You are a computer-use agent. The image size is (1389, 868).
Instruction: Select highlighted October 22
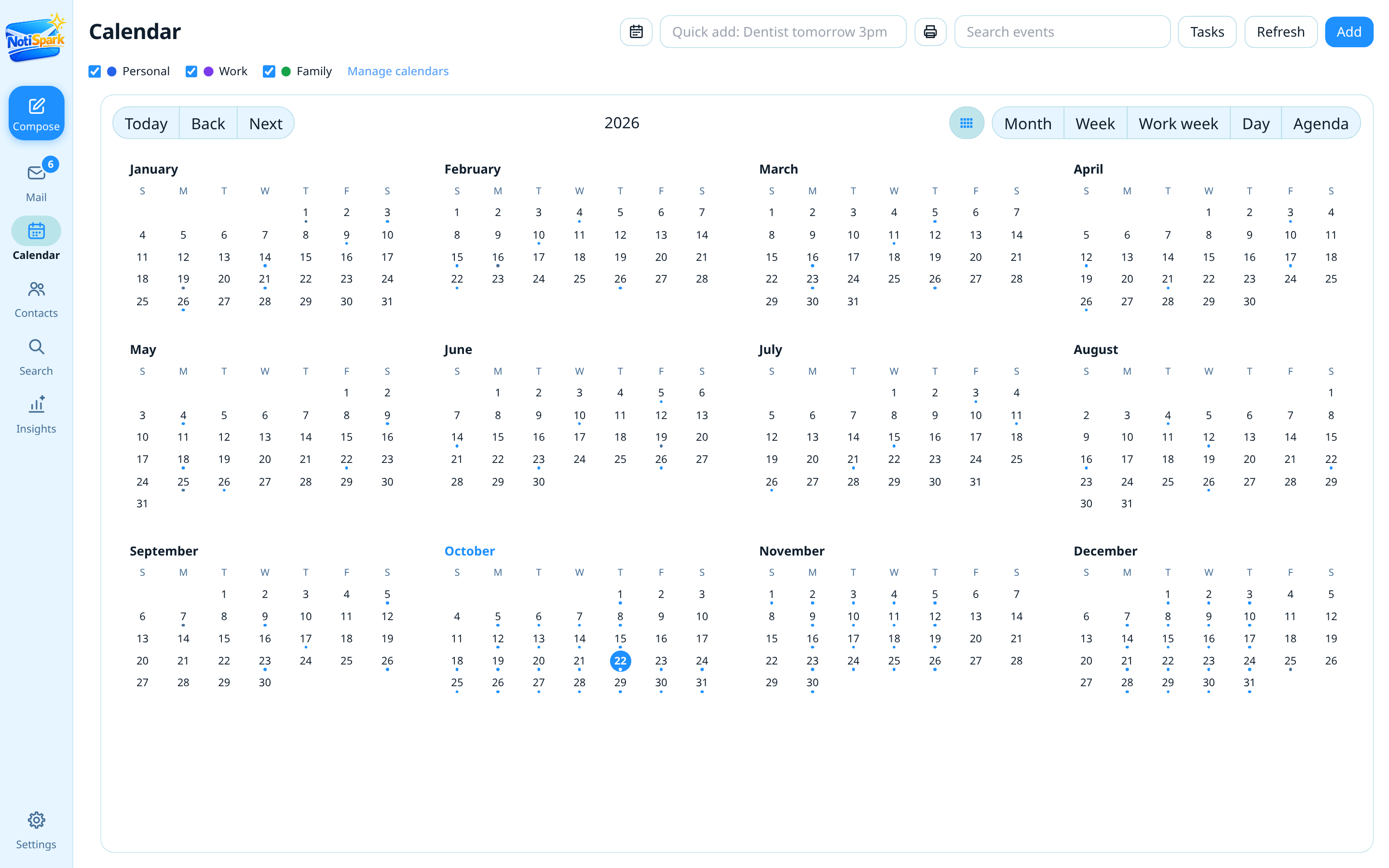pos(620,661)
